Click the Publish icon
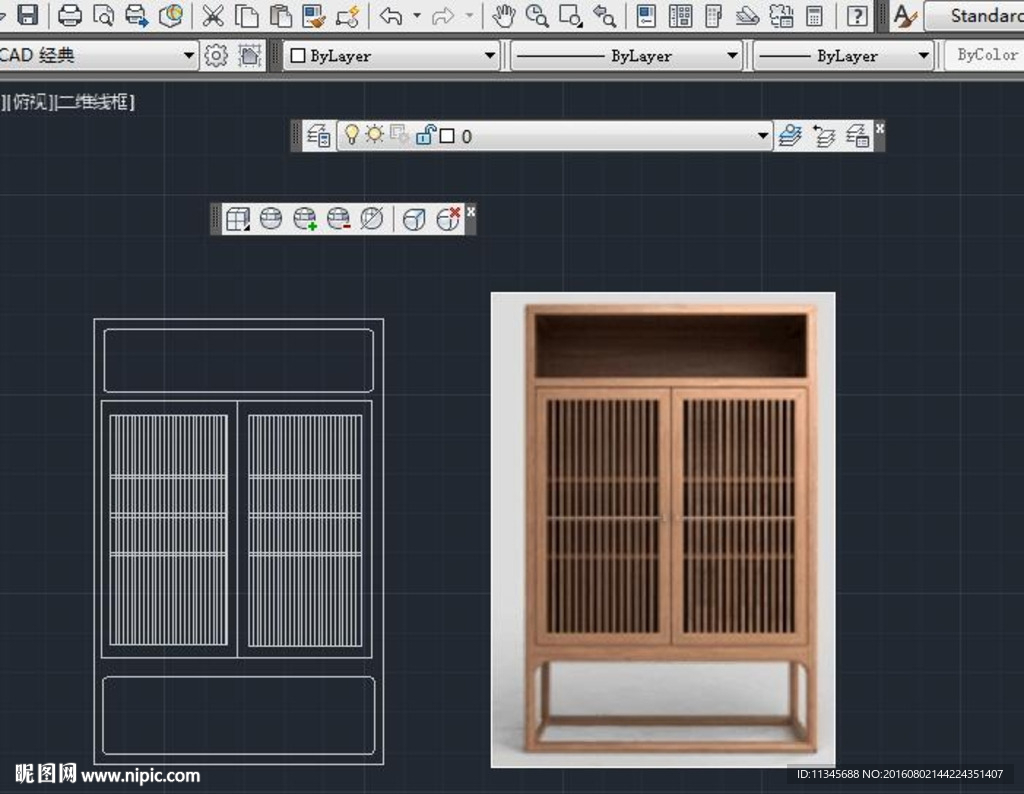The width and height of the screenshot is (1024, 794). 136,14
